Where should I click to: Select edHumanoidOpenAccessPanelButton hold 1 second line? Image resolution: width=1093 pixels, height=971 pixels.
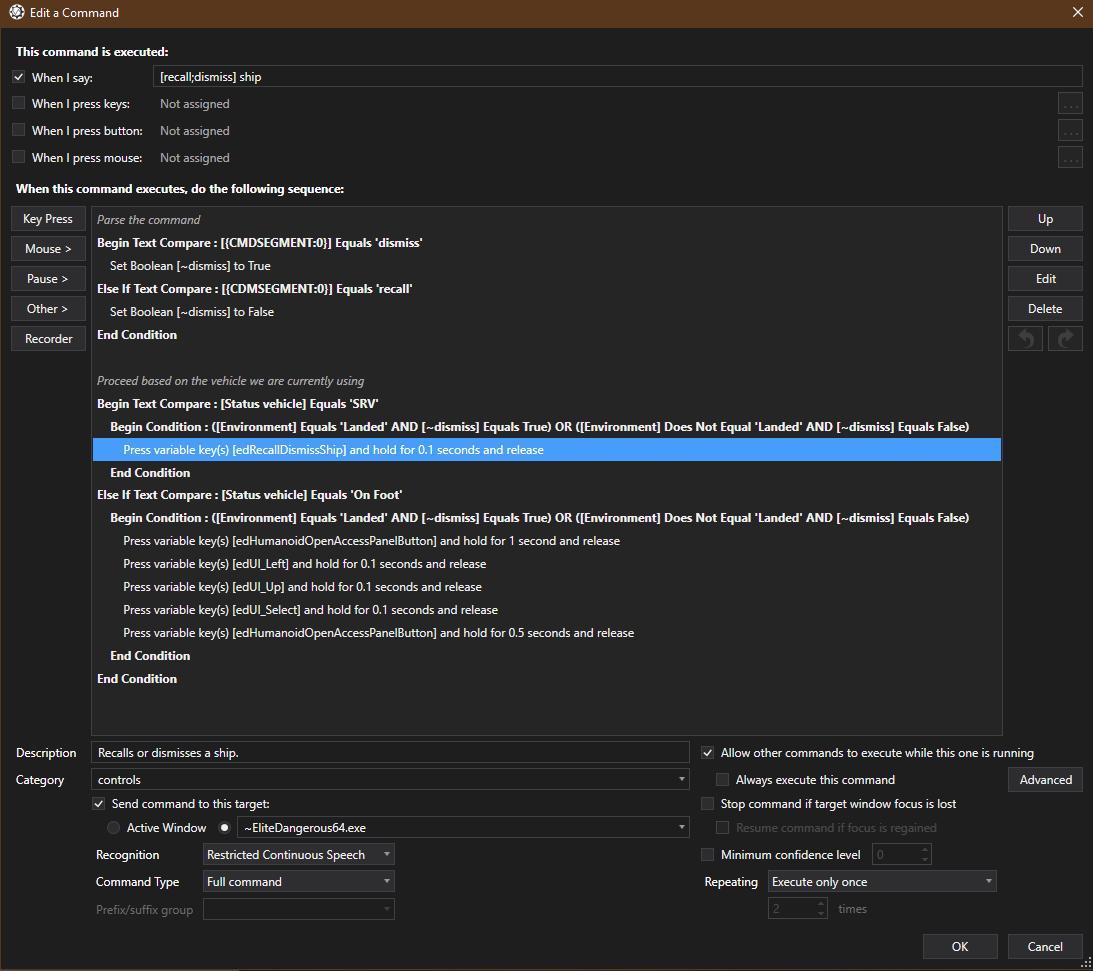coord(546,541)
